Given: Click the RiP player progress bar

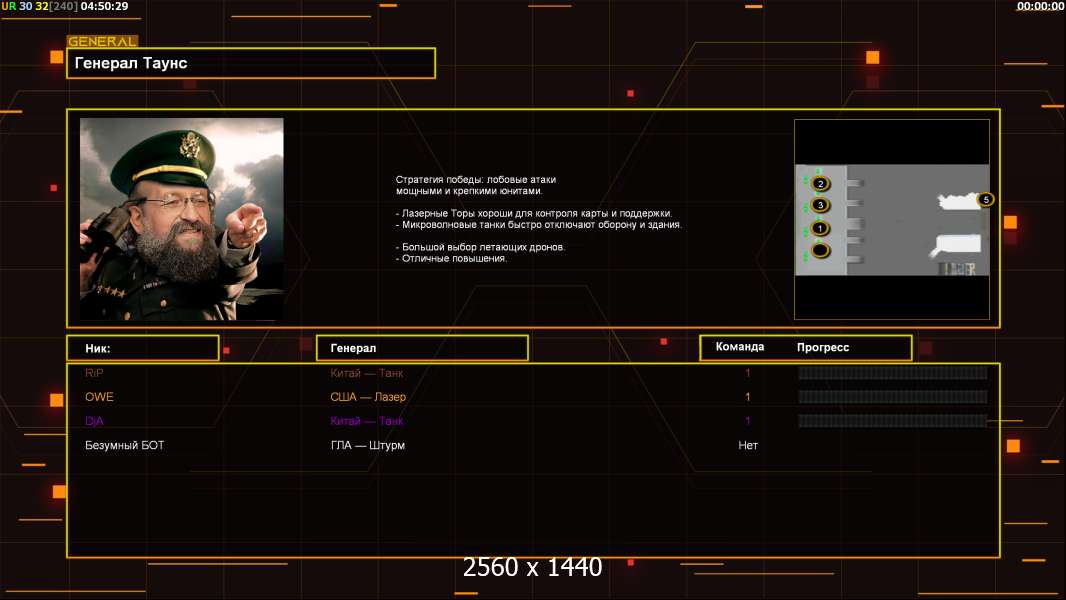Looking at the screenshot, I should tap(893, 372).
